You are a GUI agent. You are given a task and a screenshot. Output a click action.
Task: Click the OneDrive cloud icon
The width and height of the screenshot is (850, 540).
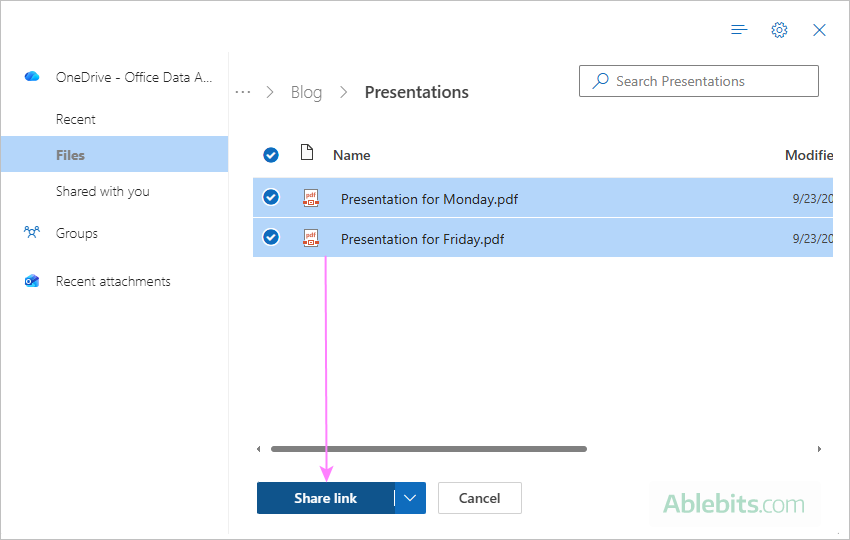32,76
